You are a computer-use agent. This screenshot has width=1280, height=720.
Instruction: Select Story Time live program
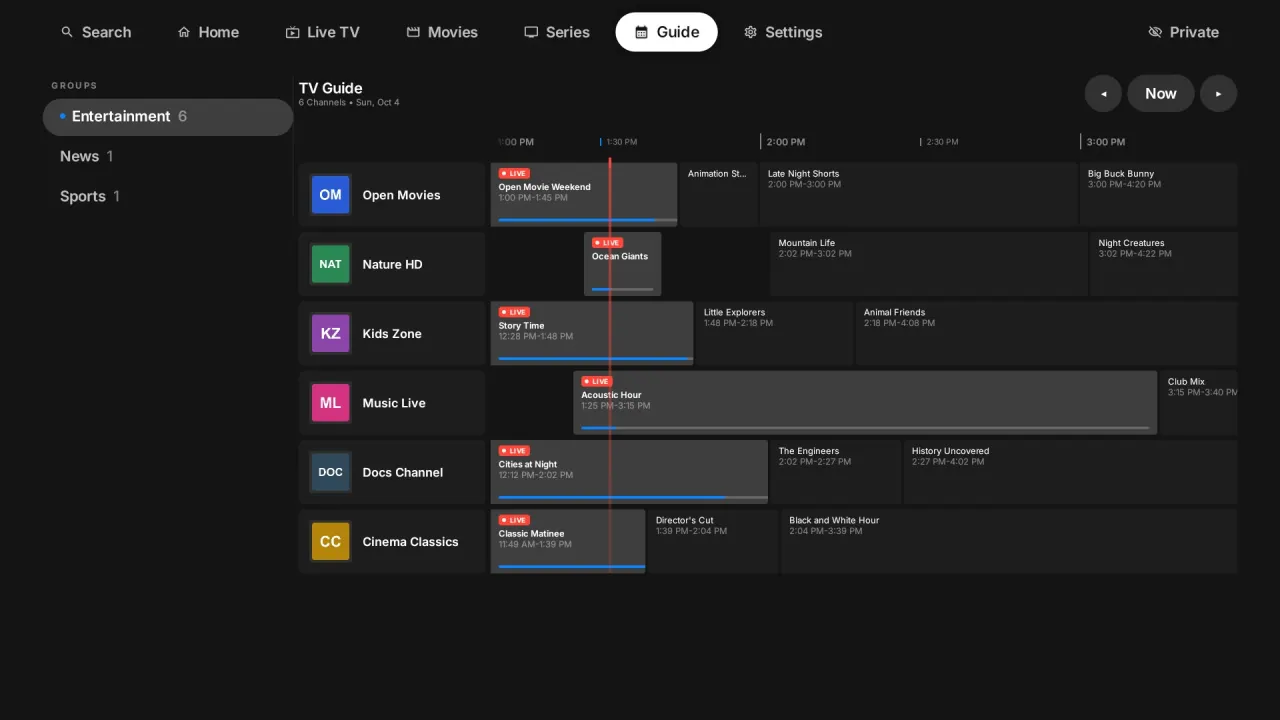pyautogui.click(x=592, y=334)
